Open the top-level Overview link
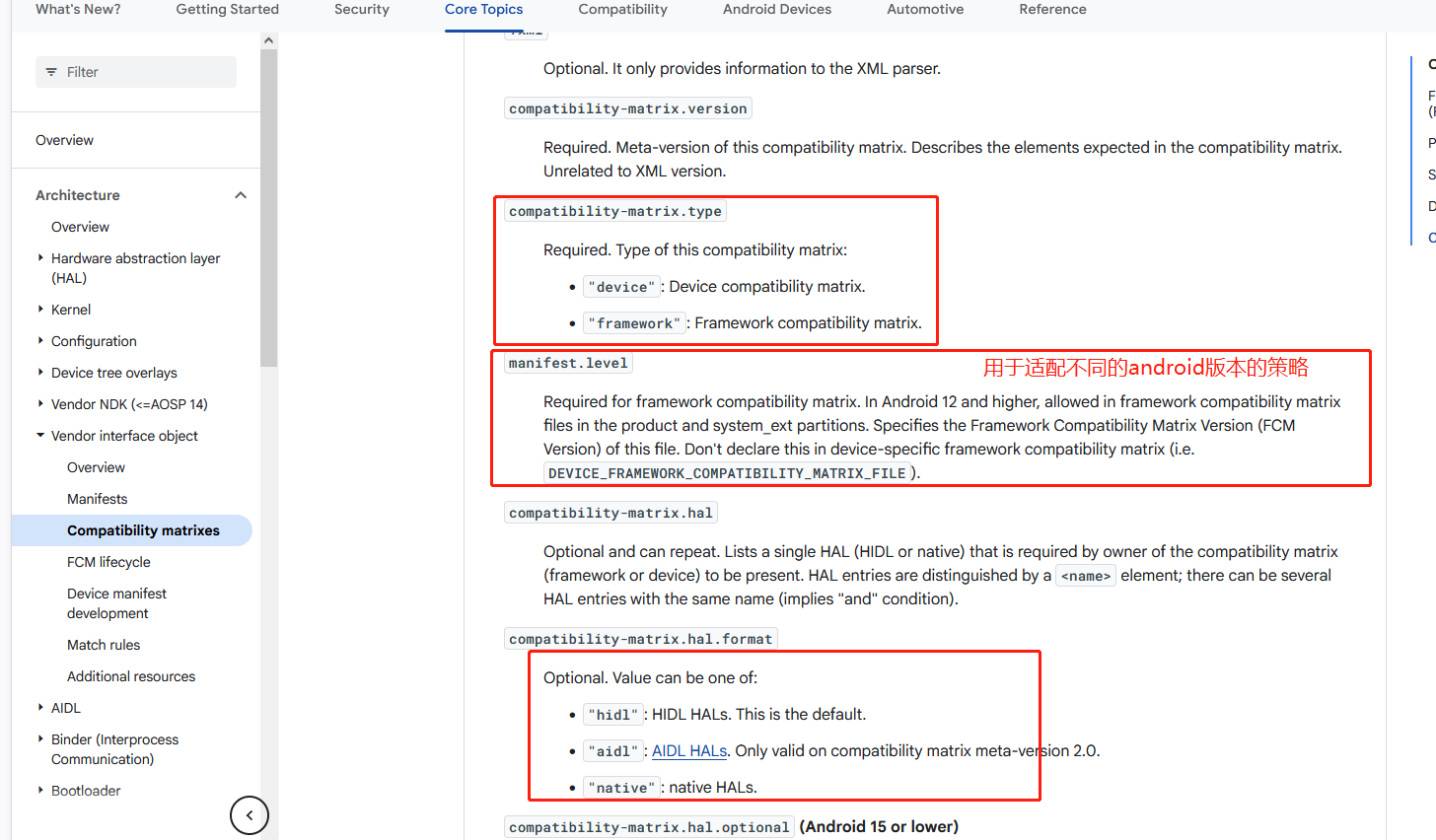The height and width of the screenshot is (840, 1436). pyautogui.click(x=64, y=140)
